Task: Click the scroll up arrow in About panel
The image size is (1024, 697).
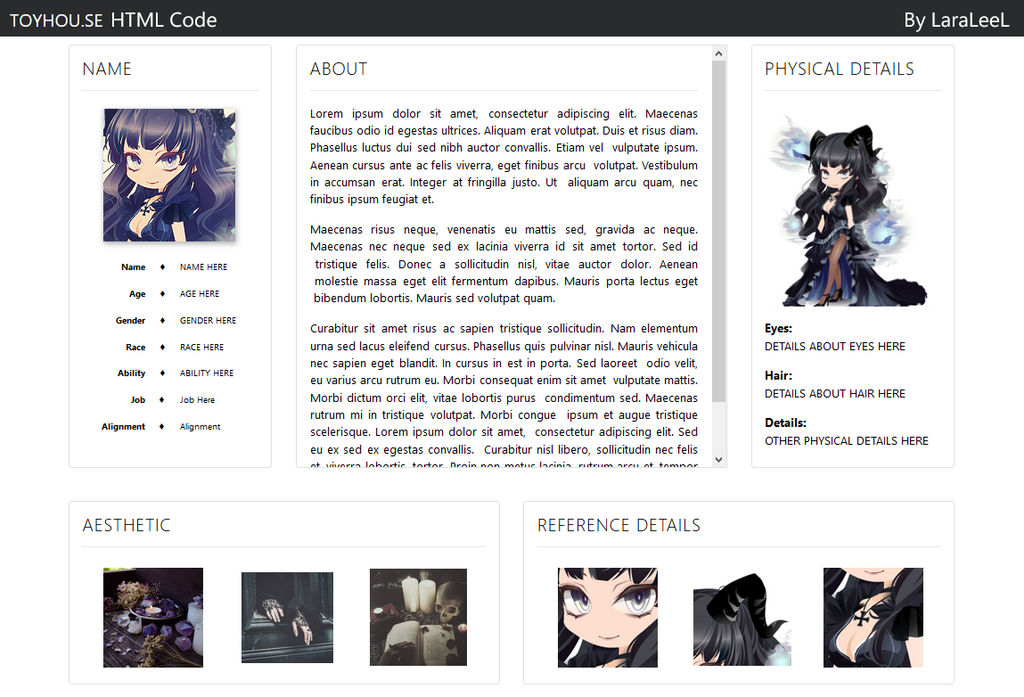Action: tap(718, 54)
